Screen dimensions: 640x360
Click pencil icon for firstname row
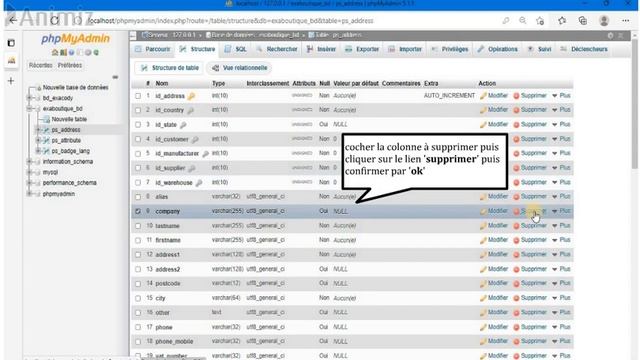483,240
